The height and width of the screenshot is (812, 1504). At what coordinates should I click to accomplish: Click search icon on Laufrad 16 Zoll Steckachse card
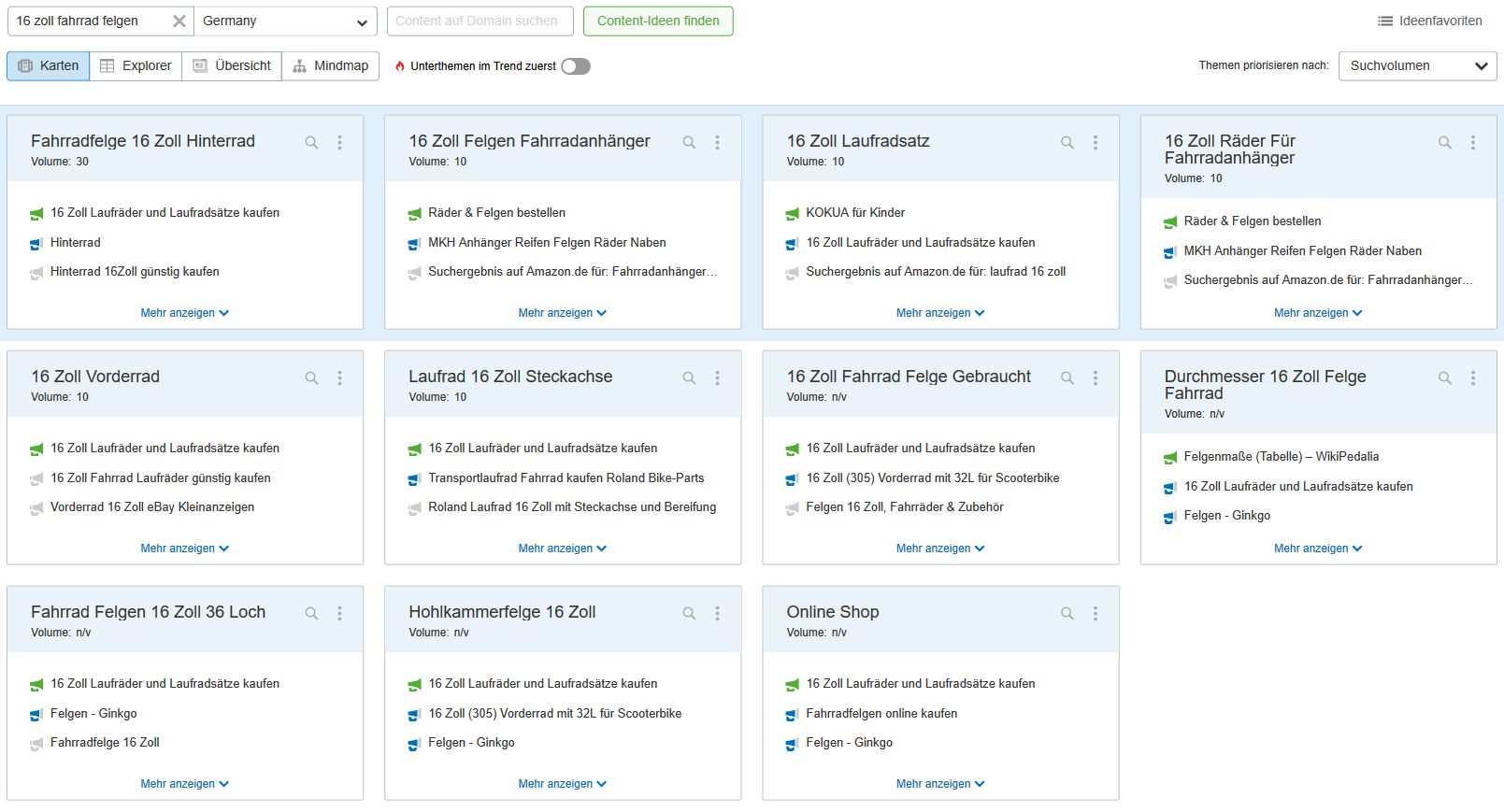click(689, 378)
